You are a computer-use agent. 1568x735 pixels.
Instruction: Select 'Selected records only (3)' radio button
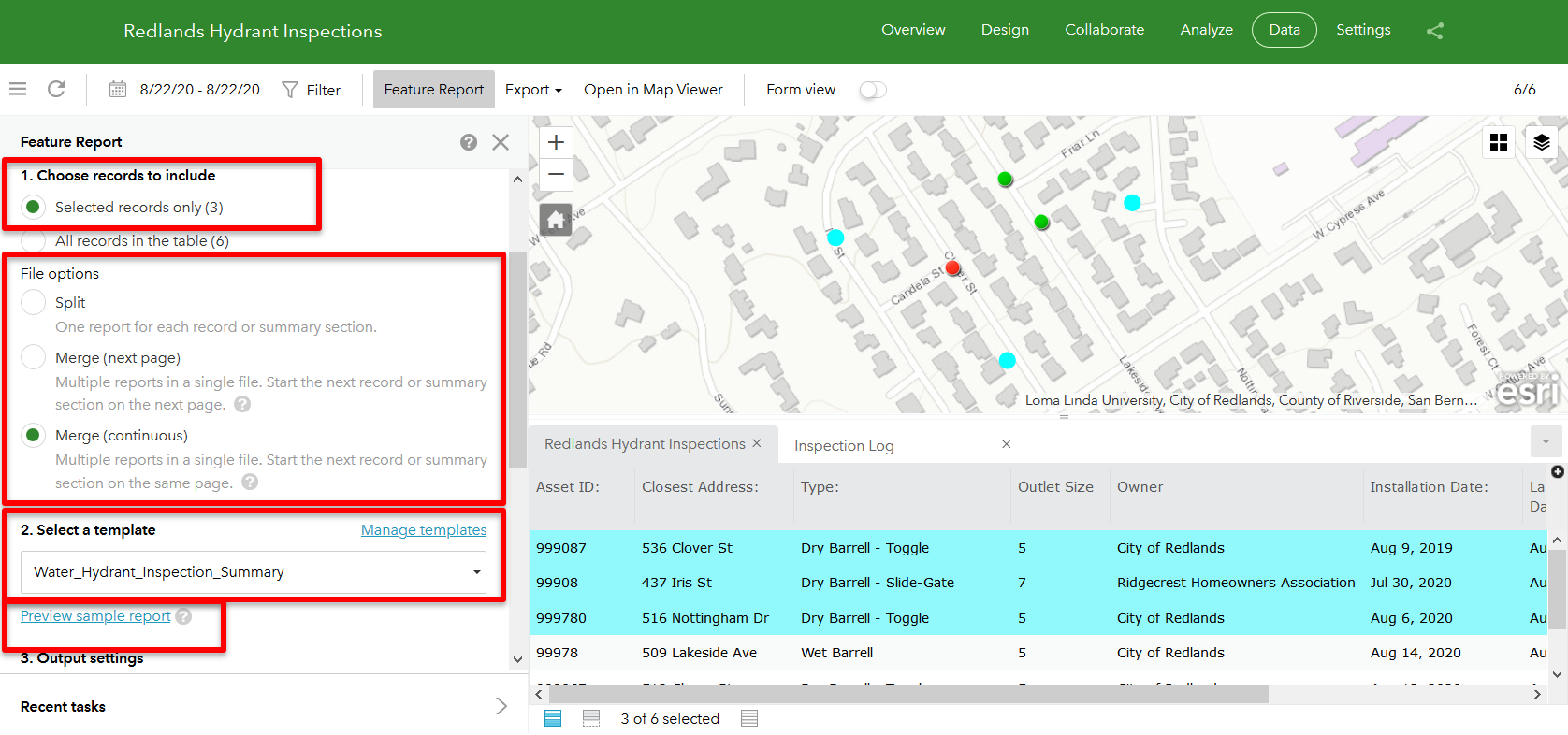tap(33, 207)
